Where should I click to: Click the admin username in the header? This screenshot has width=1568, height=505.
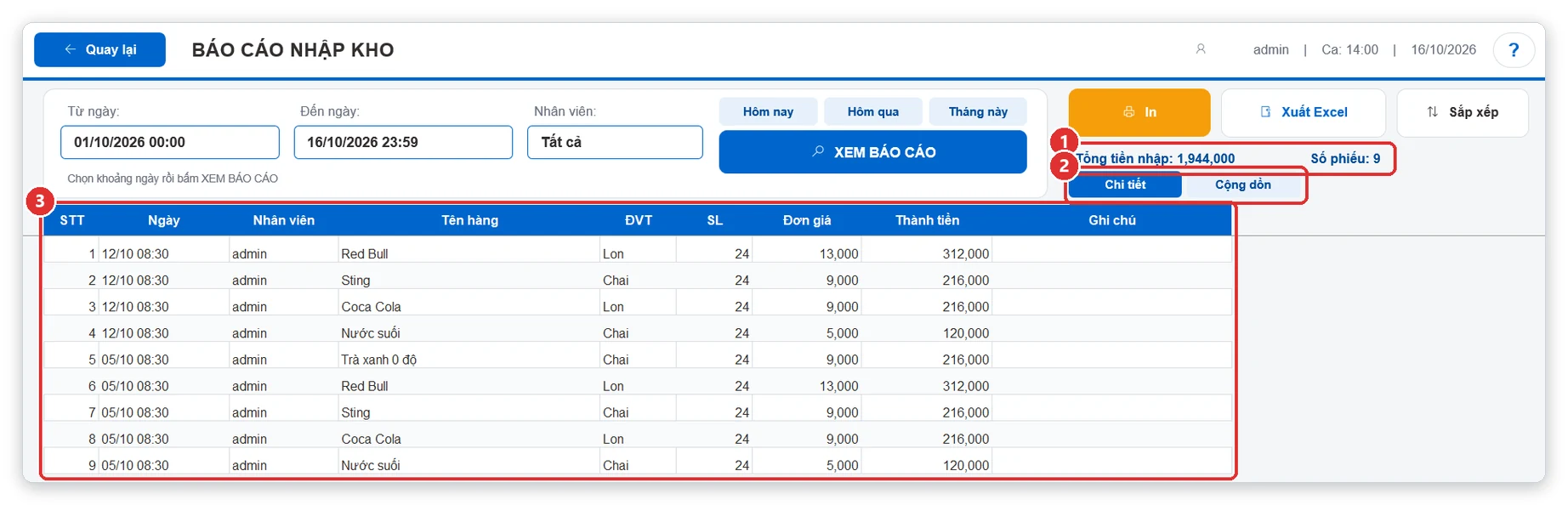click(x=1271, y=49)
